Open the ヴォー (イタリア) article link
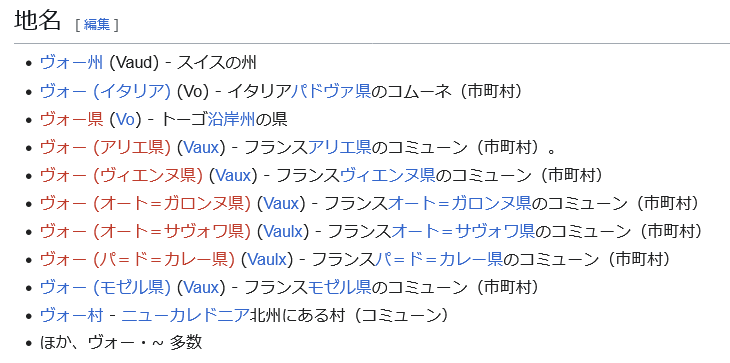The image size is (730, 363). tap(106, 91)
